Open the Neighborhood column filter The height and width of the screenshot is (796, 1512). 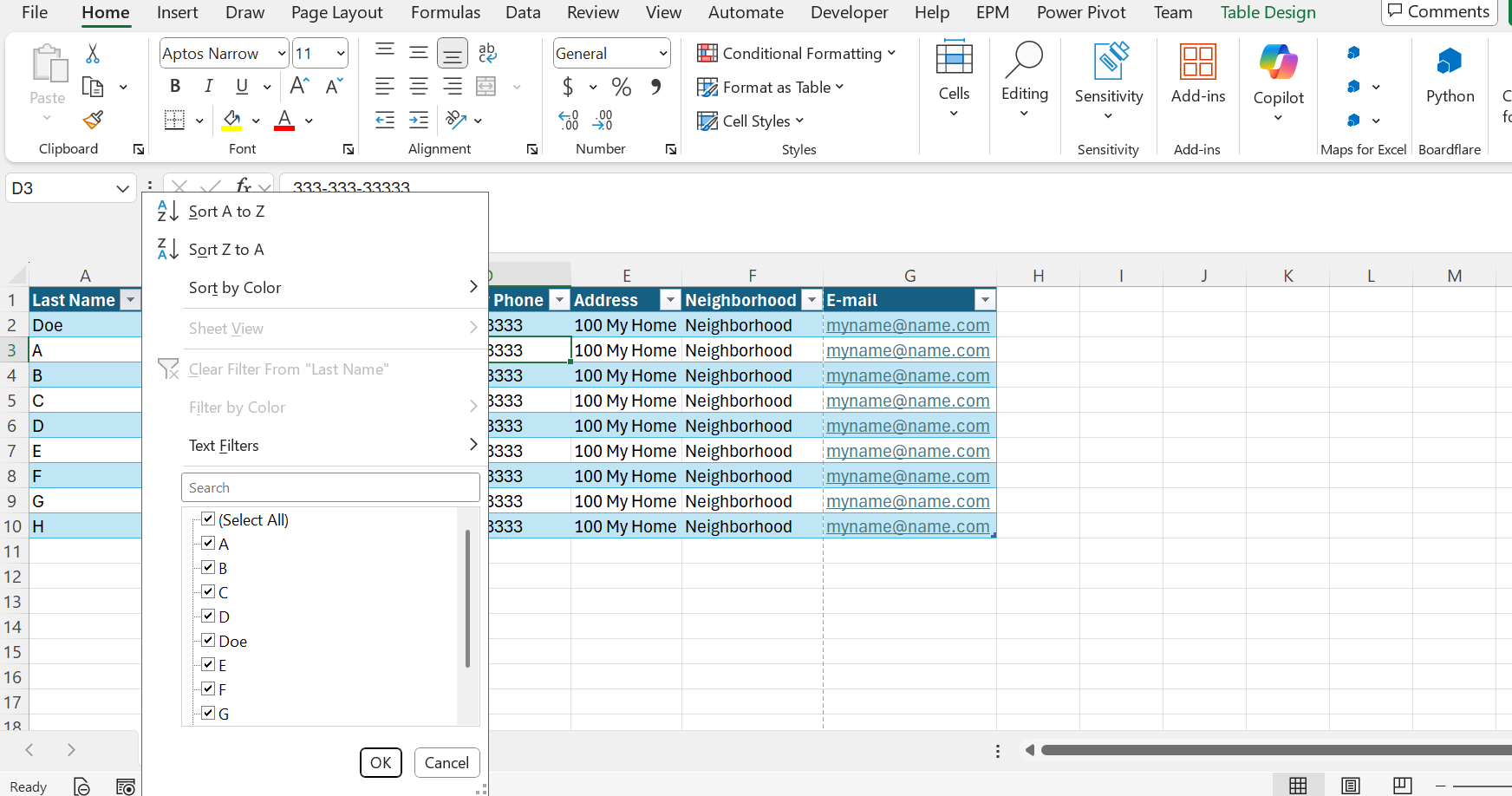pyautogui.click(x=811, y=299)
